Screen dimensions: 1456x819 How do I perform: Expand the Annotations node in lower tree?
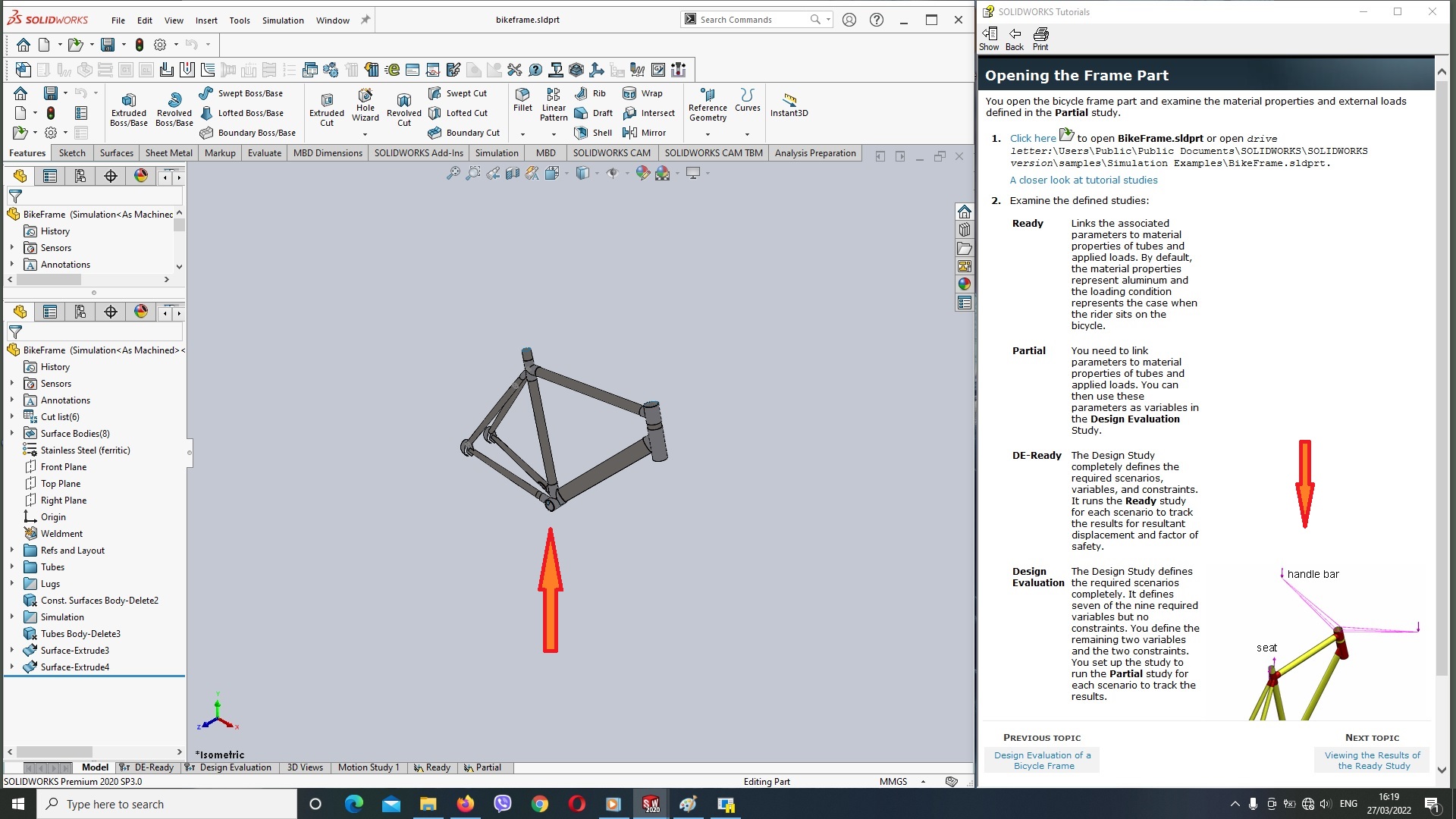[11, 400]
